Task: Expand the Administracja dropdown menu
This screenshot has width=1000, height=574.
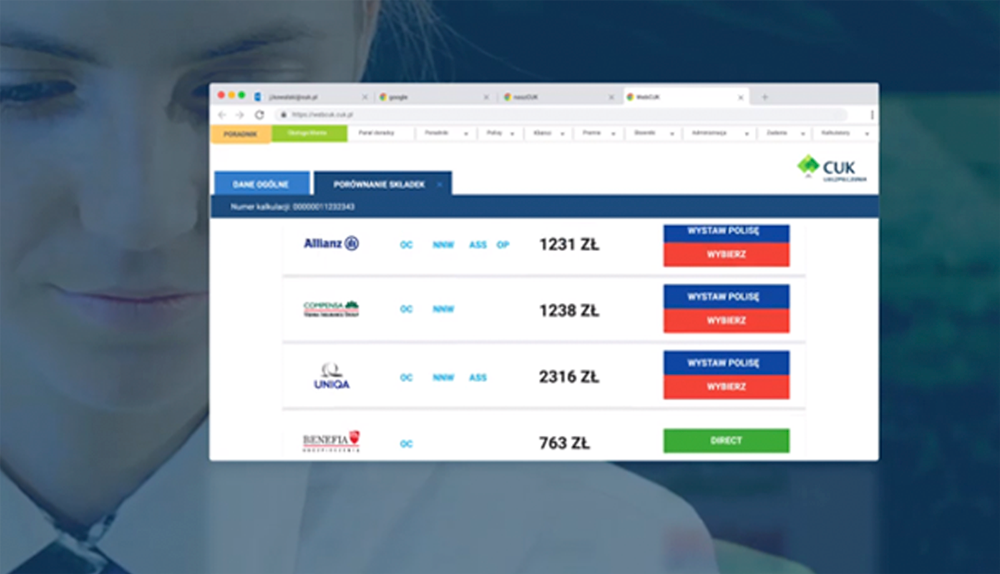Action: pyautogui.click(x=719, y=133)
